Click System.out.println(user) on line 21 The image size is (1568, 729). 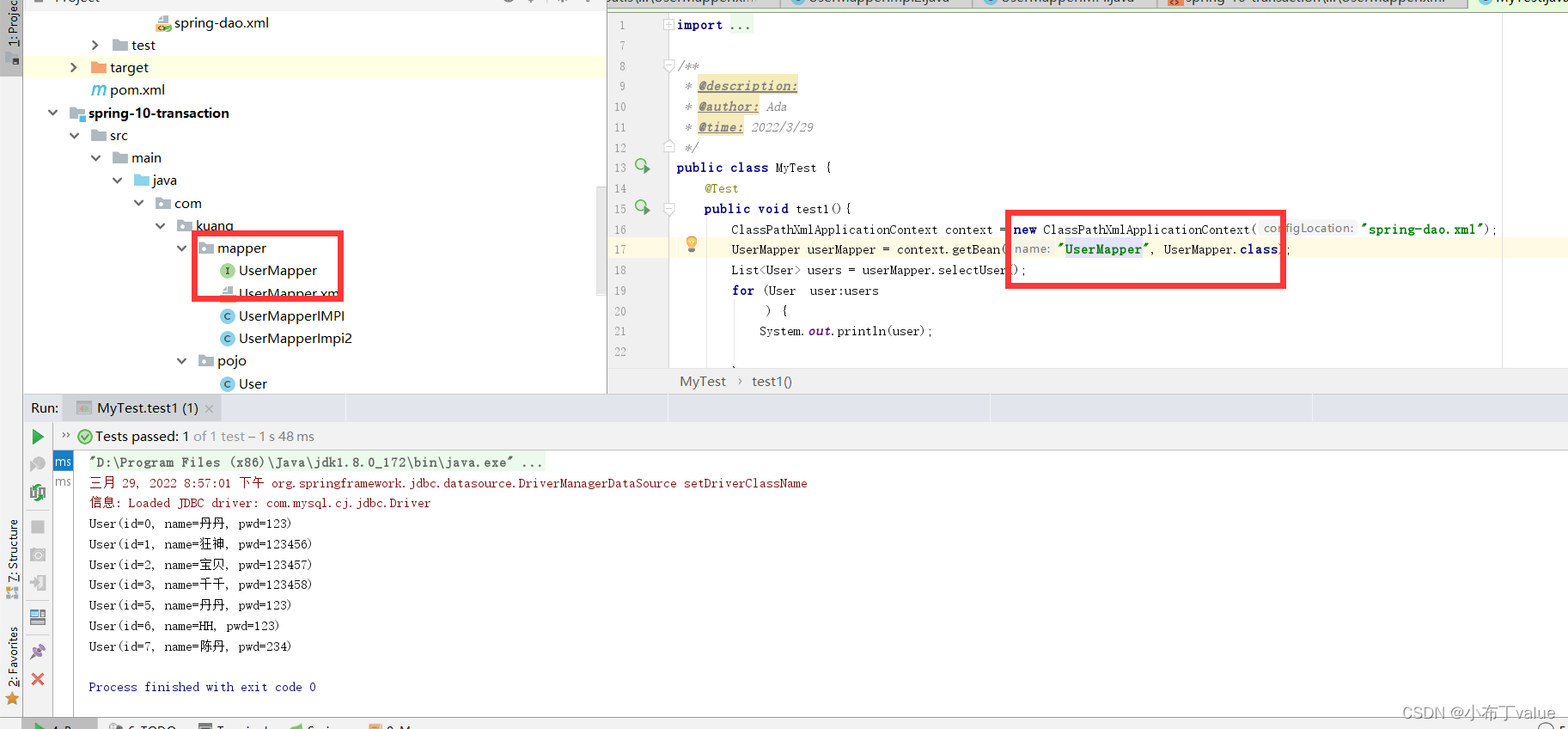pos(845,331)
